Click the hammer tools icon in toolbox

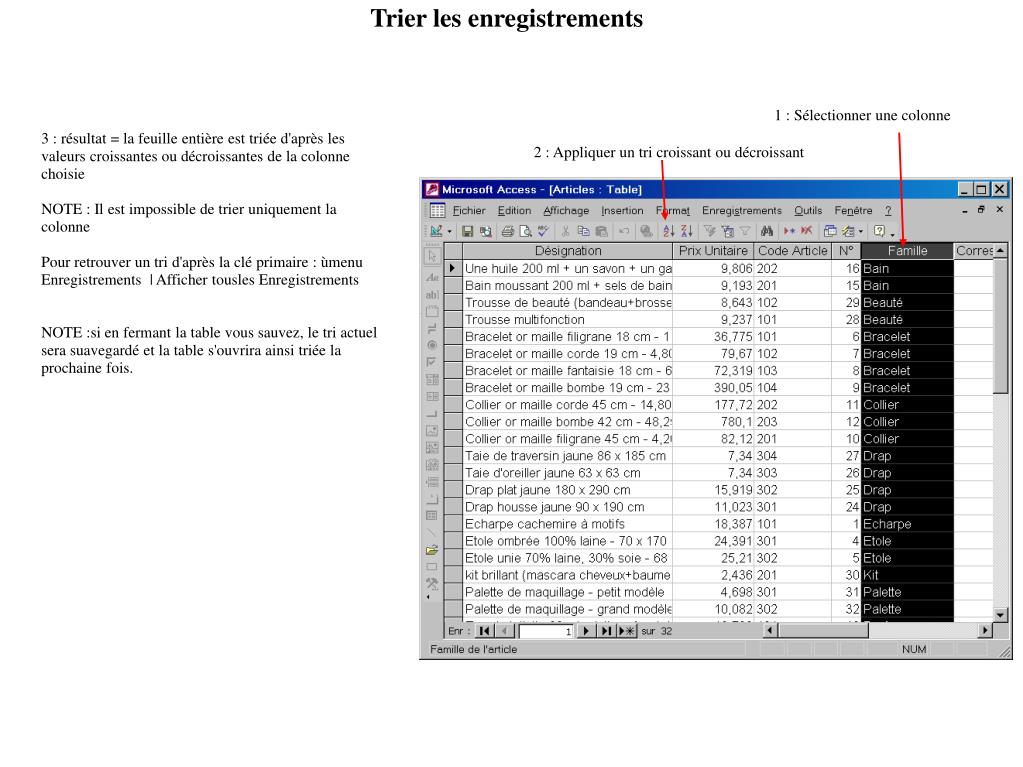pos(432,584)
